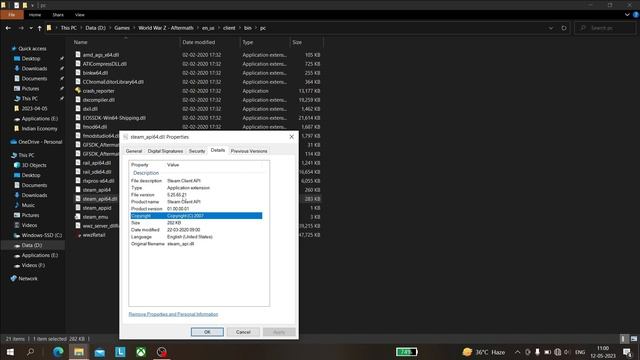Open Customize Quick Access Toolbar dropdown
The image size is (640, 360).
[32, 5]
